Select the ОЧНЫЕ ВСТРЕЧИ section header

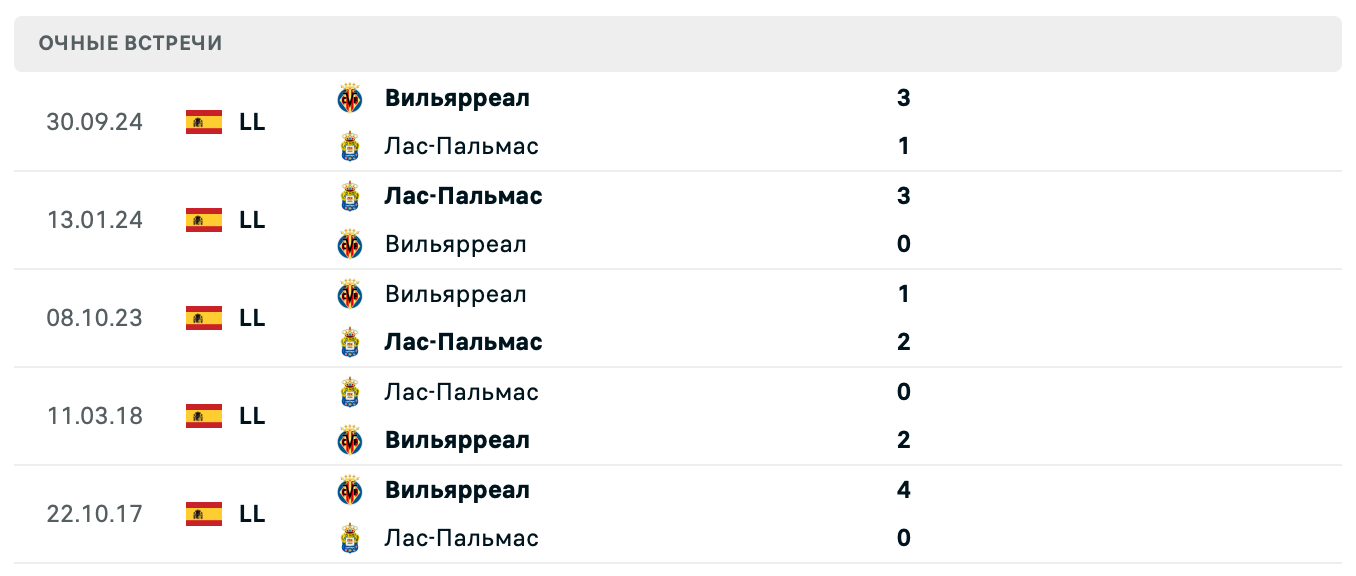click(x=131, y=43)
